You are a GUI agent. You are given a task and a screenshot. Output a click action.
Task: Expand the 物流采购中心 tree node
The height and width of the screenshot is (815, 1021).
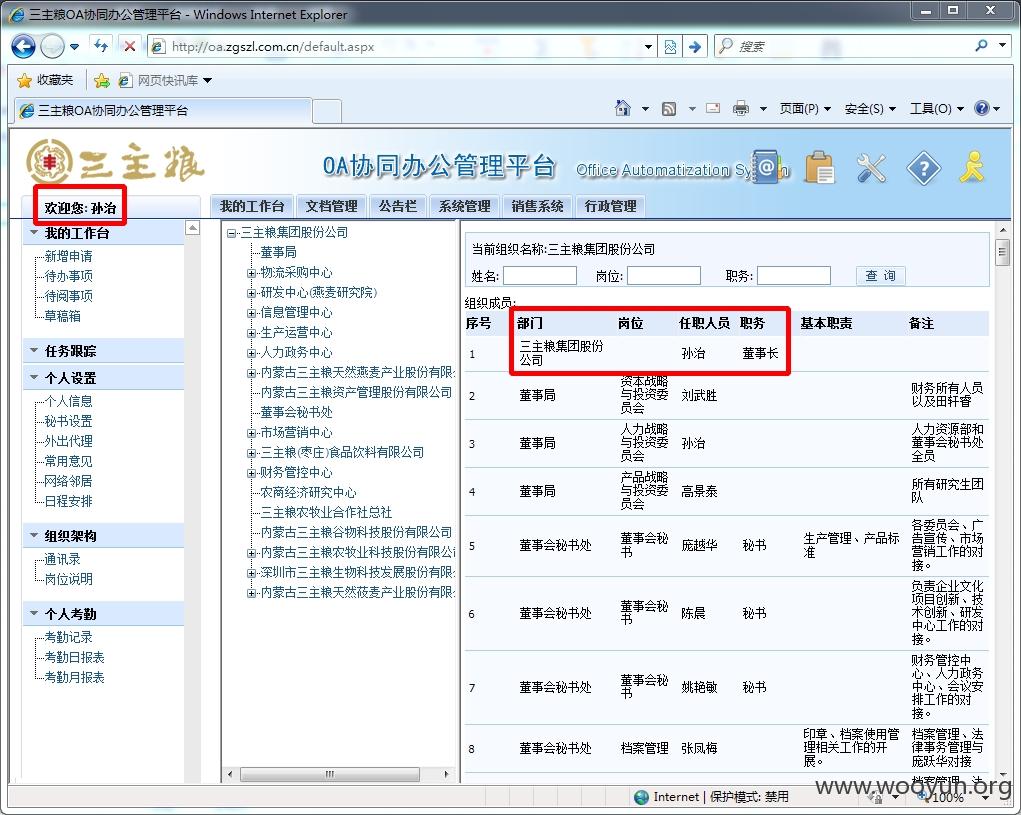[x=251, y=273]
